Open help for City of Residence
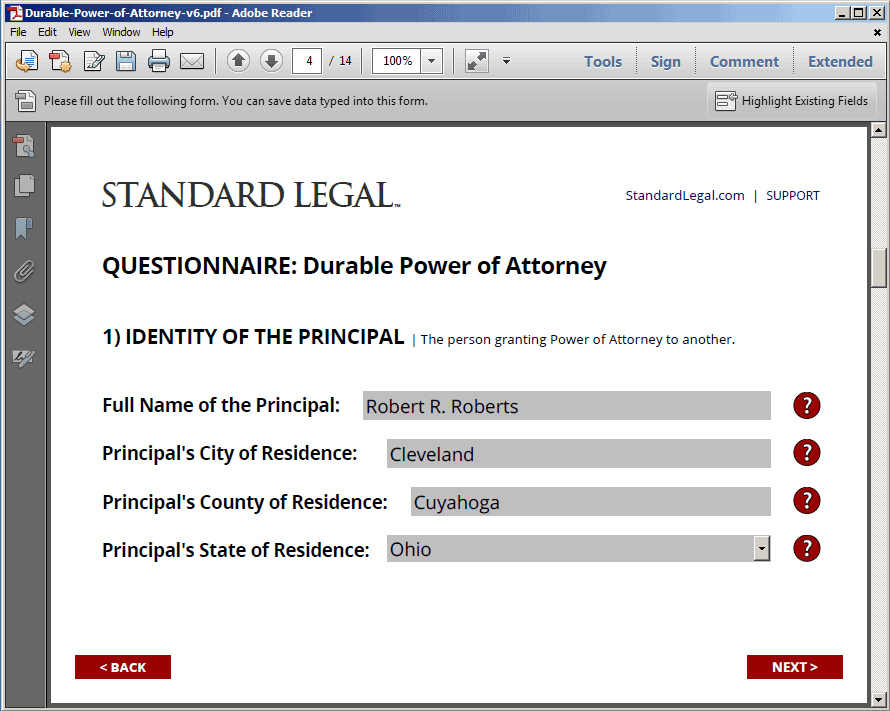 pos(807,453)
